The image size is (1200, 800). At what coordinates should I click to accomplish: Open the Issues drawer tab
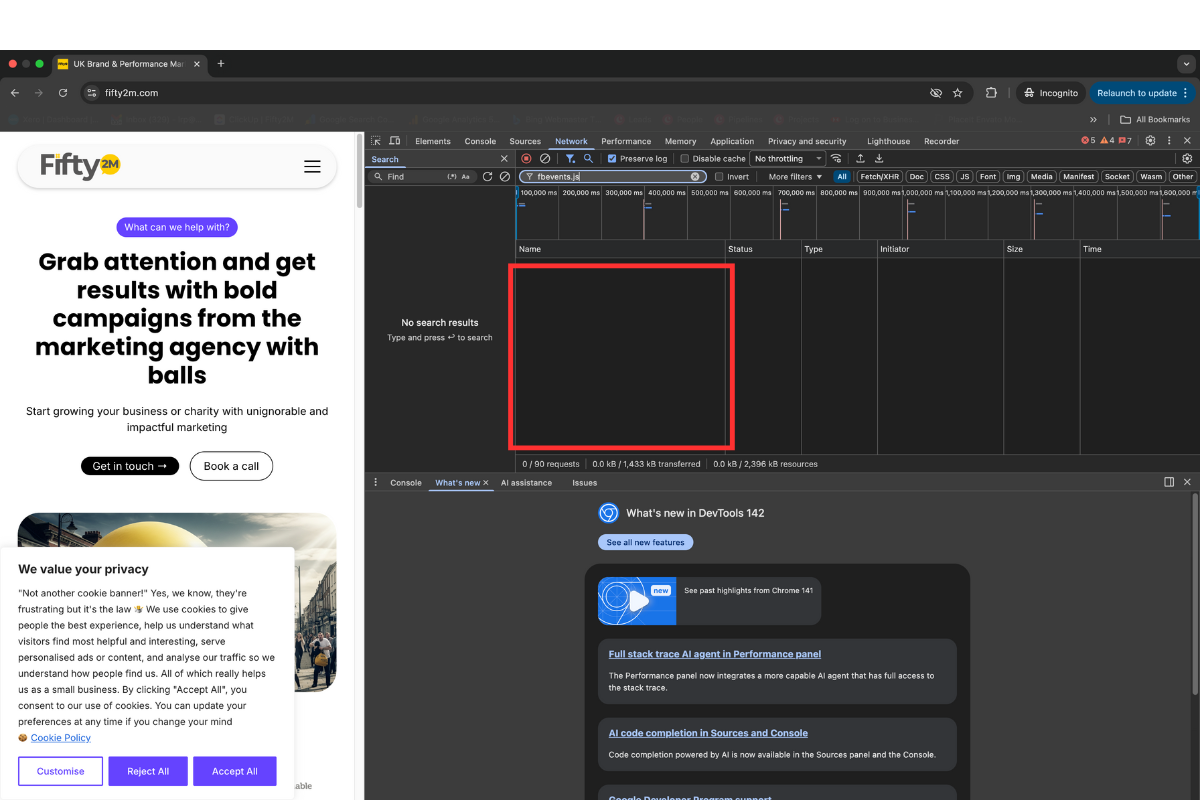point(584,482)
